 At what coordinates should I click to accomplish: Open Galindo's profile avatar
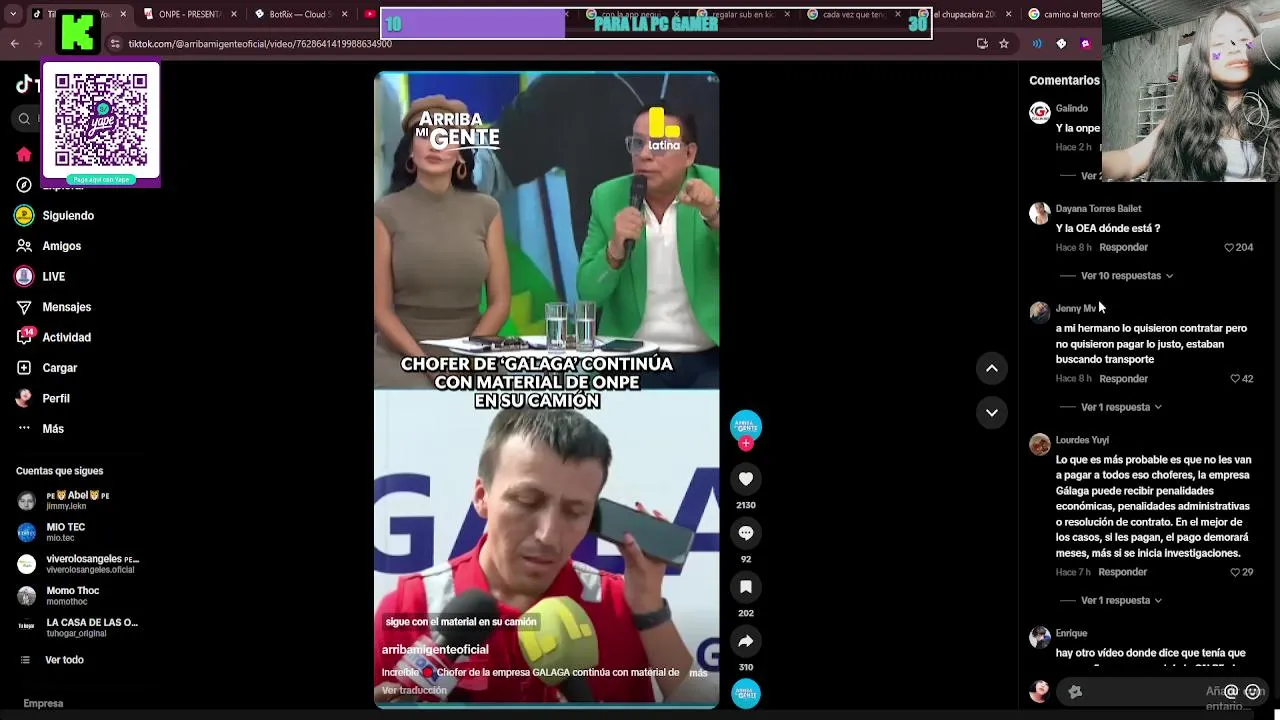tap(1040, 112)
